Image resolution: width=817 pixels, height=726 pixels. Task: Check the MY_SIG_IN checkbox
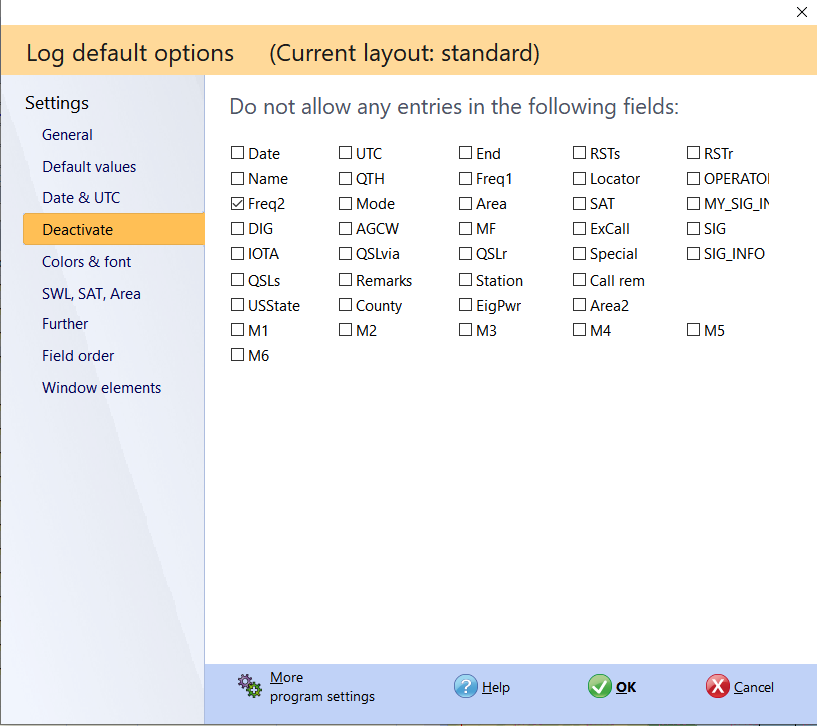click(x=694, y=203)
